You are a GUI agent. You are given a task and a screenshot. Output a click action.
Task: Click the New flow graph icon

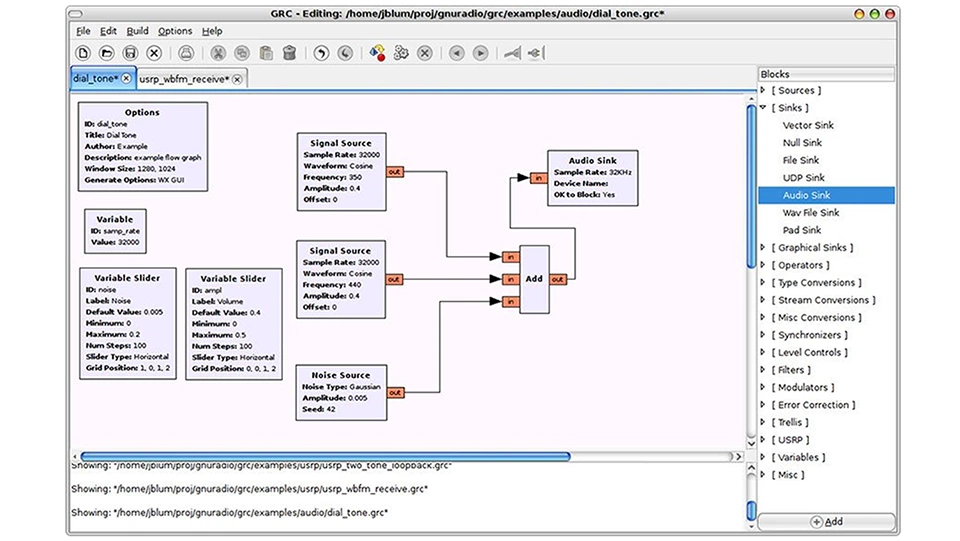[82, 53]
